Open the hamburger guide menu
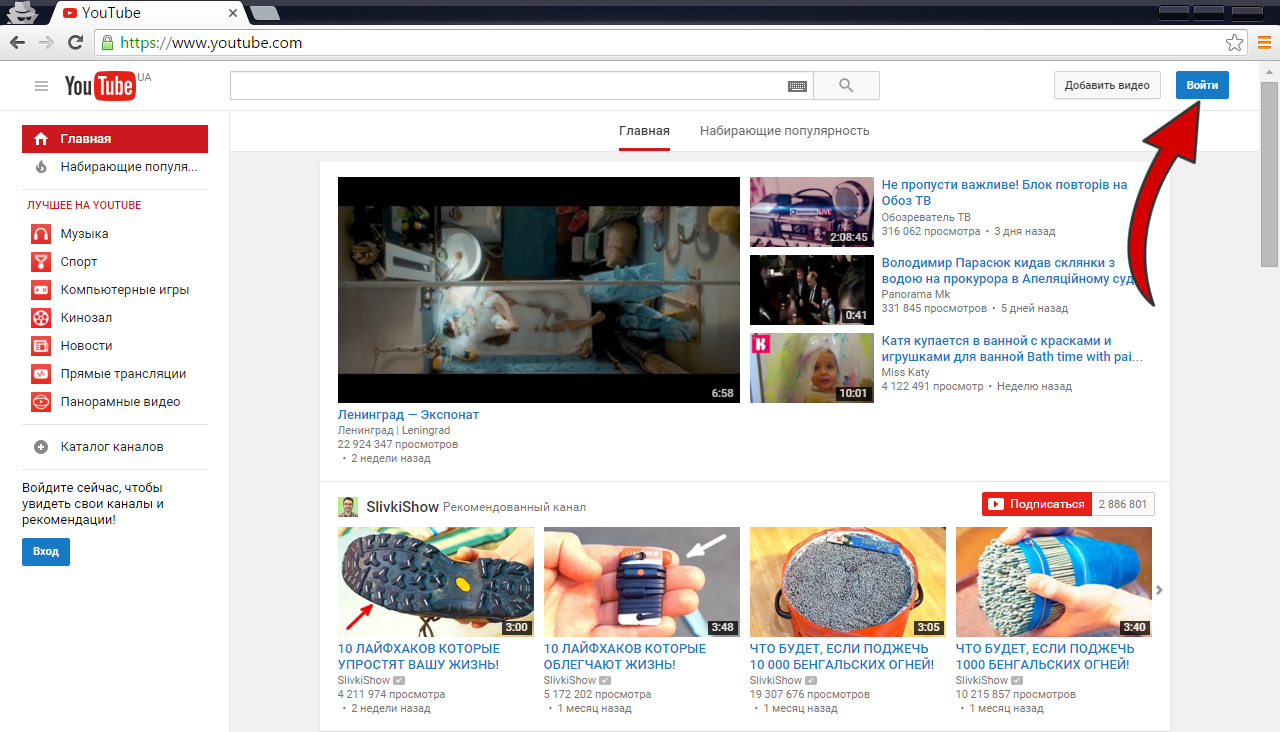 41,86
